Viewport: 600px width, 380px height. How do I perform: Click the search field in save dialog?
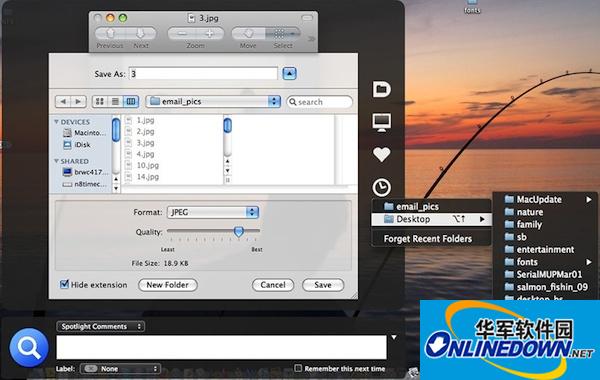[x=319, y=102]
